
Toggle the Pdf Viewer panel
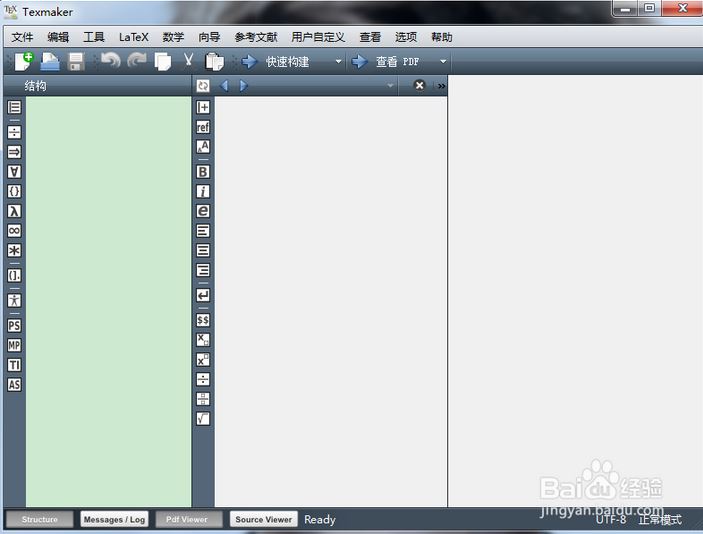point(188,519)
